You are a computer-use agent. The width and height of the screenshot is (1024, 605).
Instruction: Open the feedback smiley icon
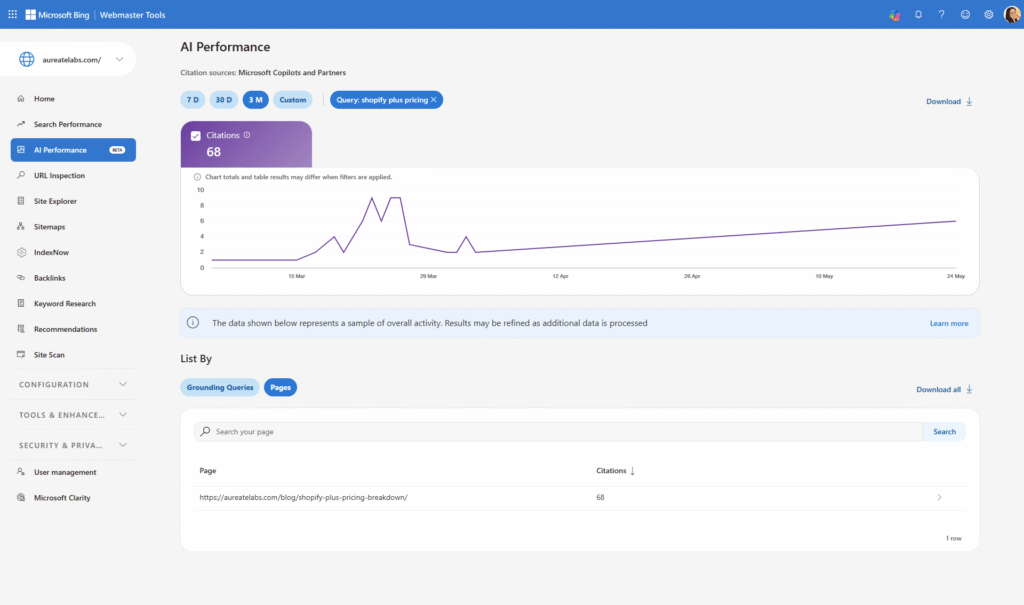[965, 14]
